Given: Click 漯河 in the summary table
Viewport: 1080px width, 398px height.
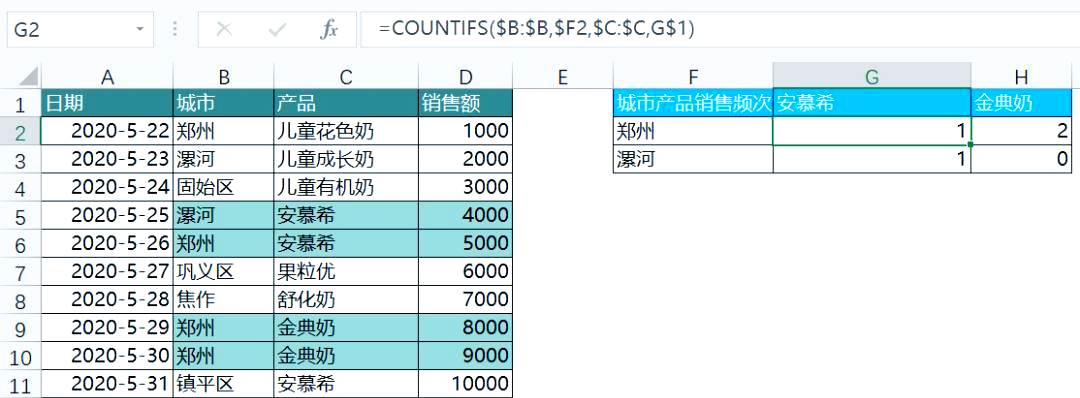Looking at the screenshot, I should click(693, 160).
